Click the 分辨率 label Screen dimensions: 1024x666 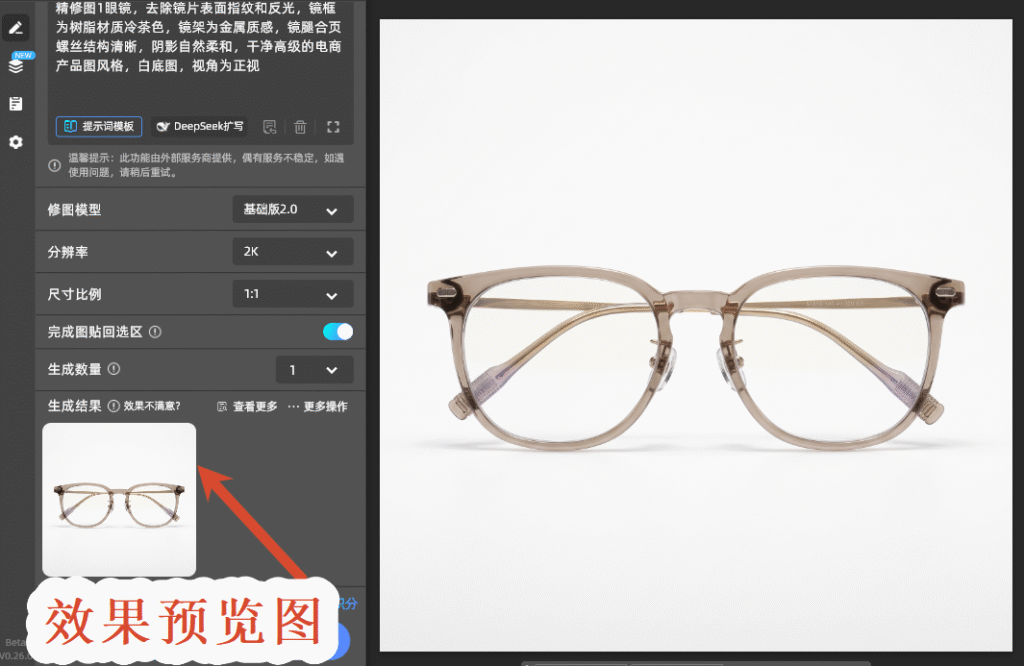68,252
